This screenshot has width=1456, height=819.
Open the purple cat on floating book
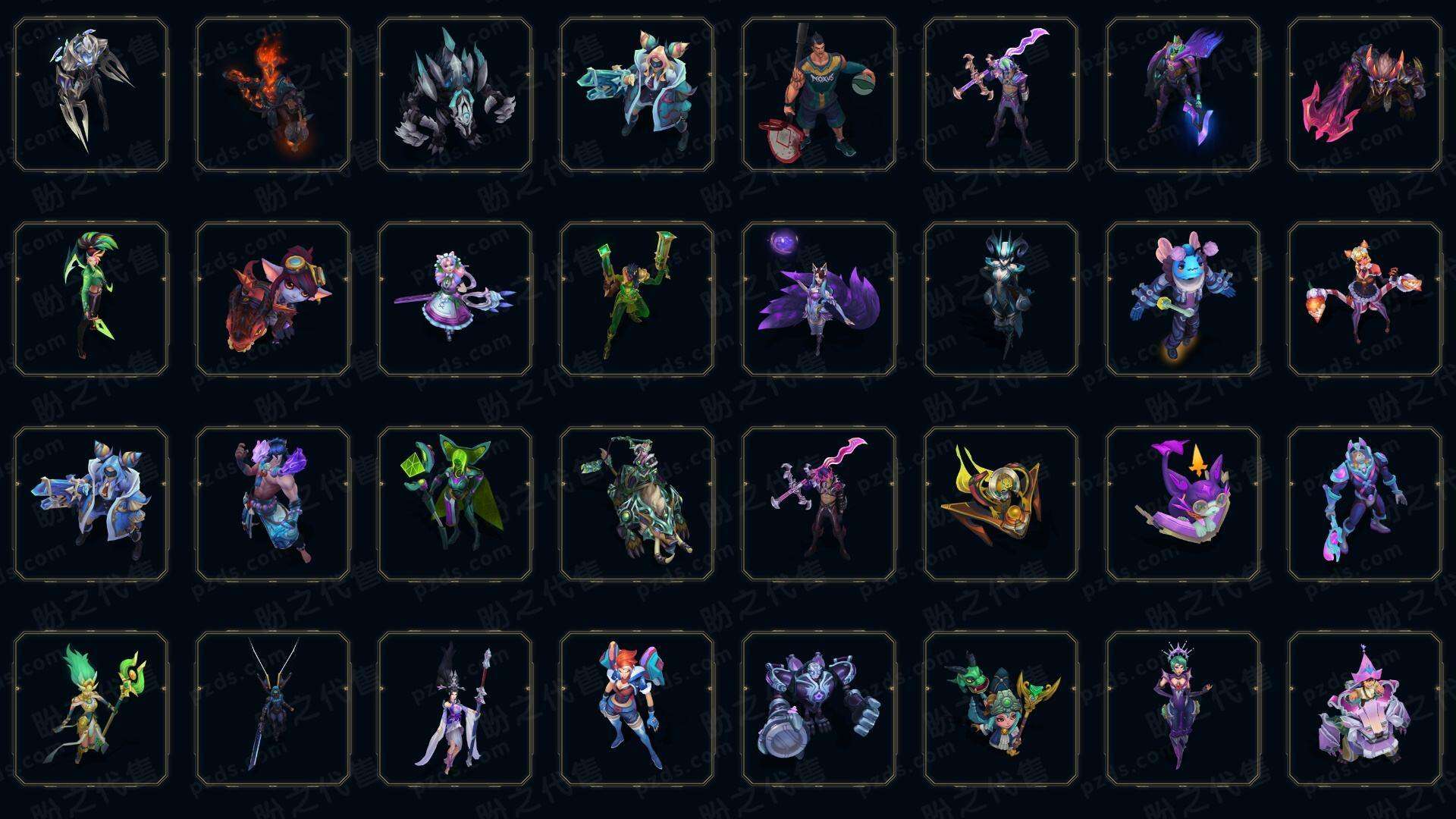tap(1183, 504)
